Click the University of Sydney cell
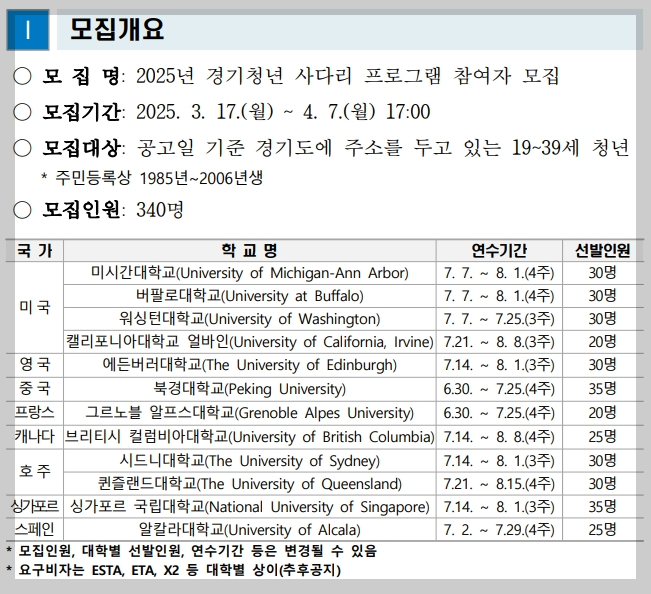This screenshot has width=651, height=594. point(250,461)
